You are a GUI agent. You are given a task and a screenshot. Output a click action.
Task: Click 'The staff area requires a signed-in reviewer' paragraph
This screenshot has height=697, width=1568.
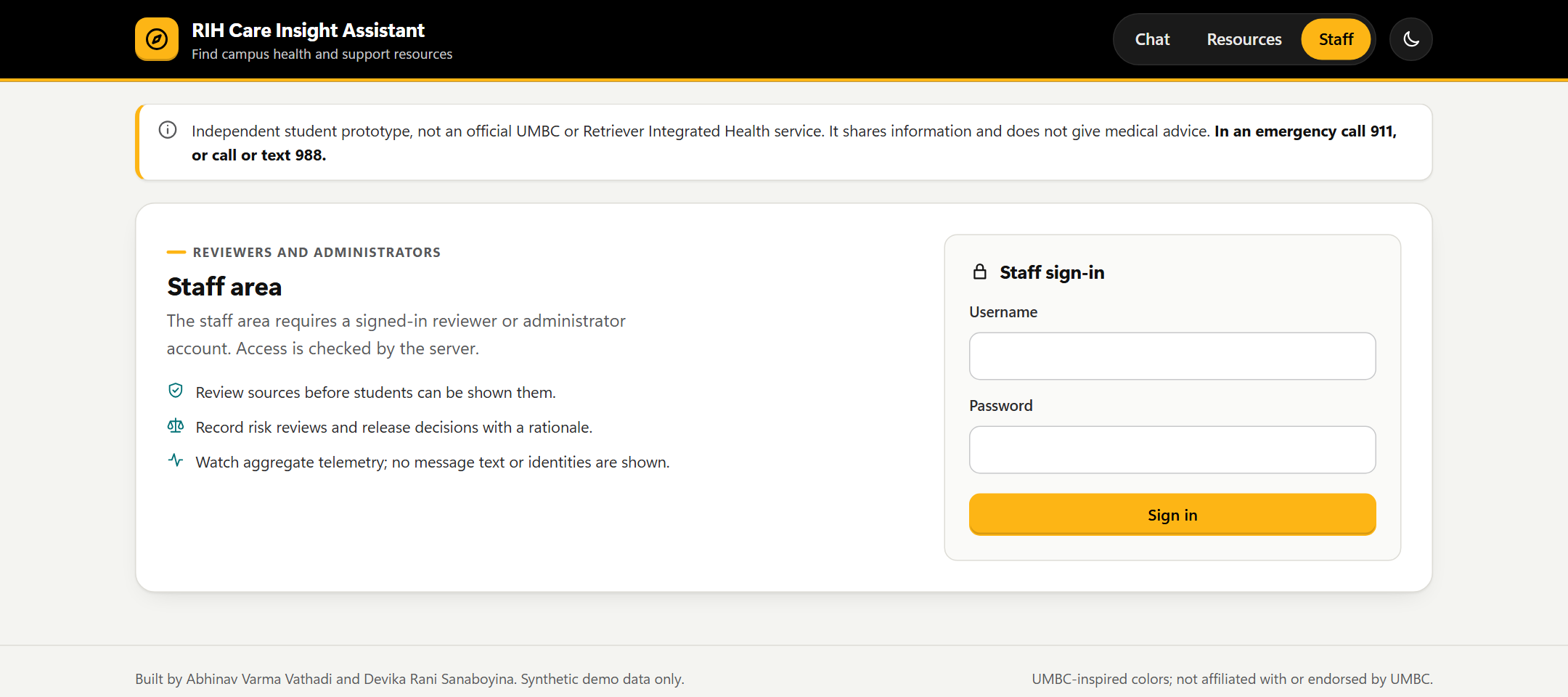(396, 335)
